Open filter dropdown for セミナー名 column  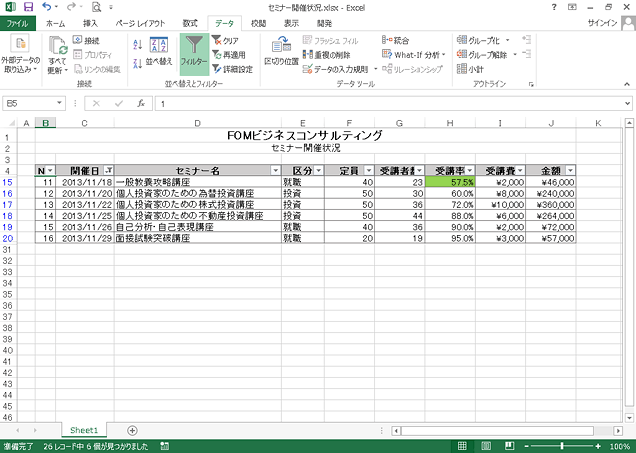point(276,170)
